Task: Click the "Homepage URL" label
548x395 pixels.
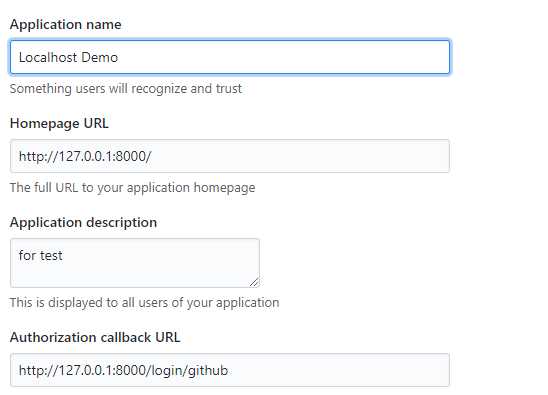Action: click(59, 123)
